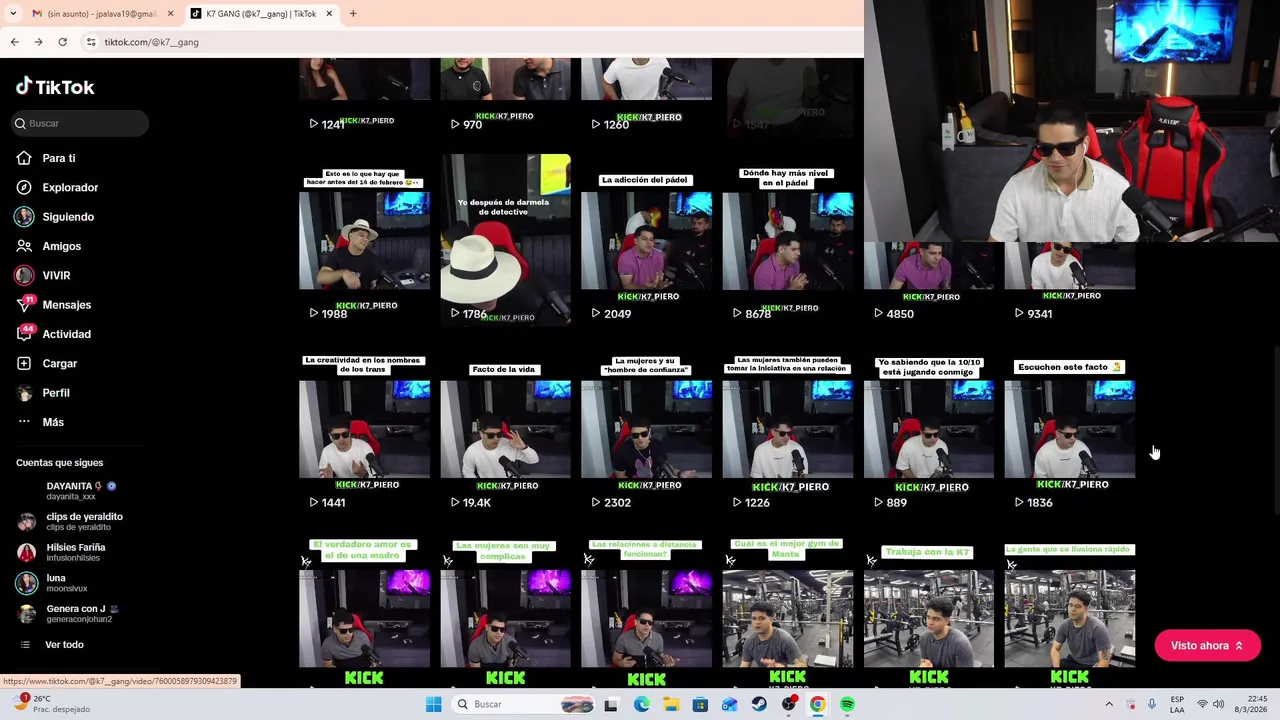1280x720 pixels.
Task: Expand followed accounts with Ver todo
Action: [64, 645]
